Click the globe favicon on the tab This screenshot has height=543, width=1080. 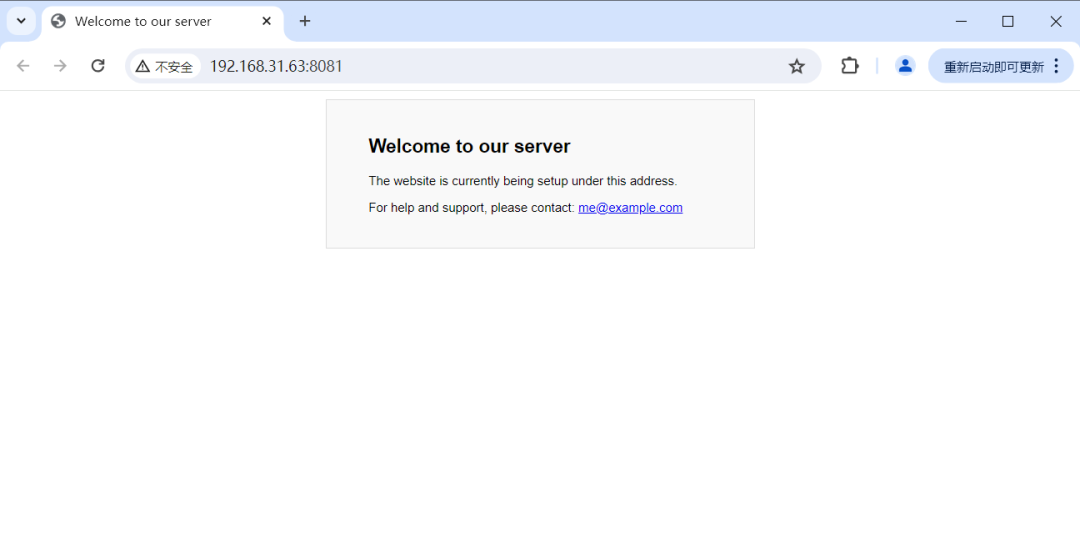point(59,21)
